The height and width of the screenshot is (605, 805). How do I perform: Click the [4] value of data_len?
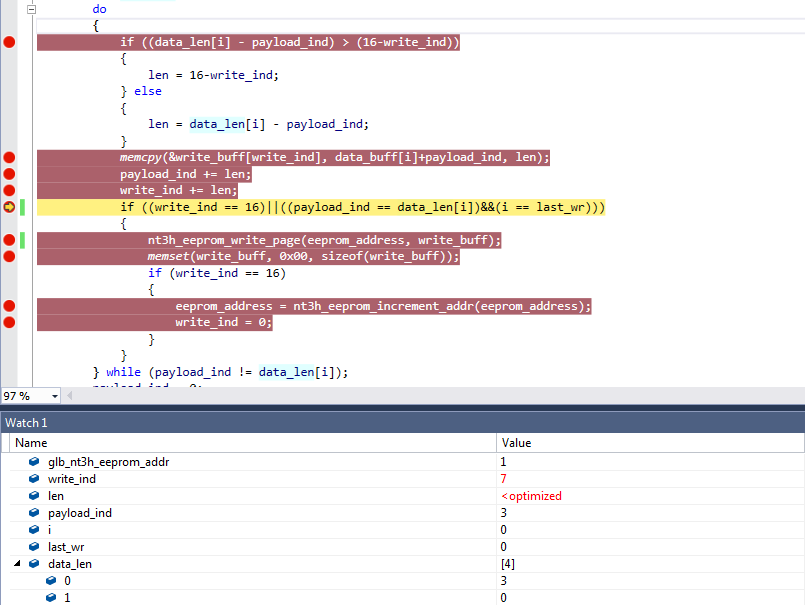(x=508, y=563)
